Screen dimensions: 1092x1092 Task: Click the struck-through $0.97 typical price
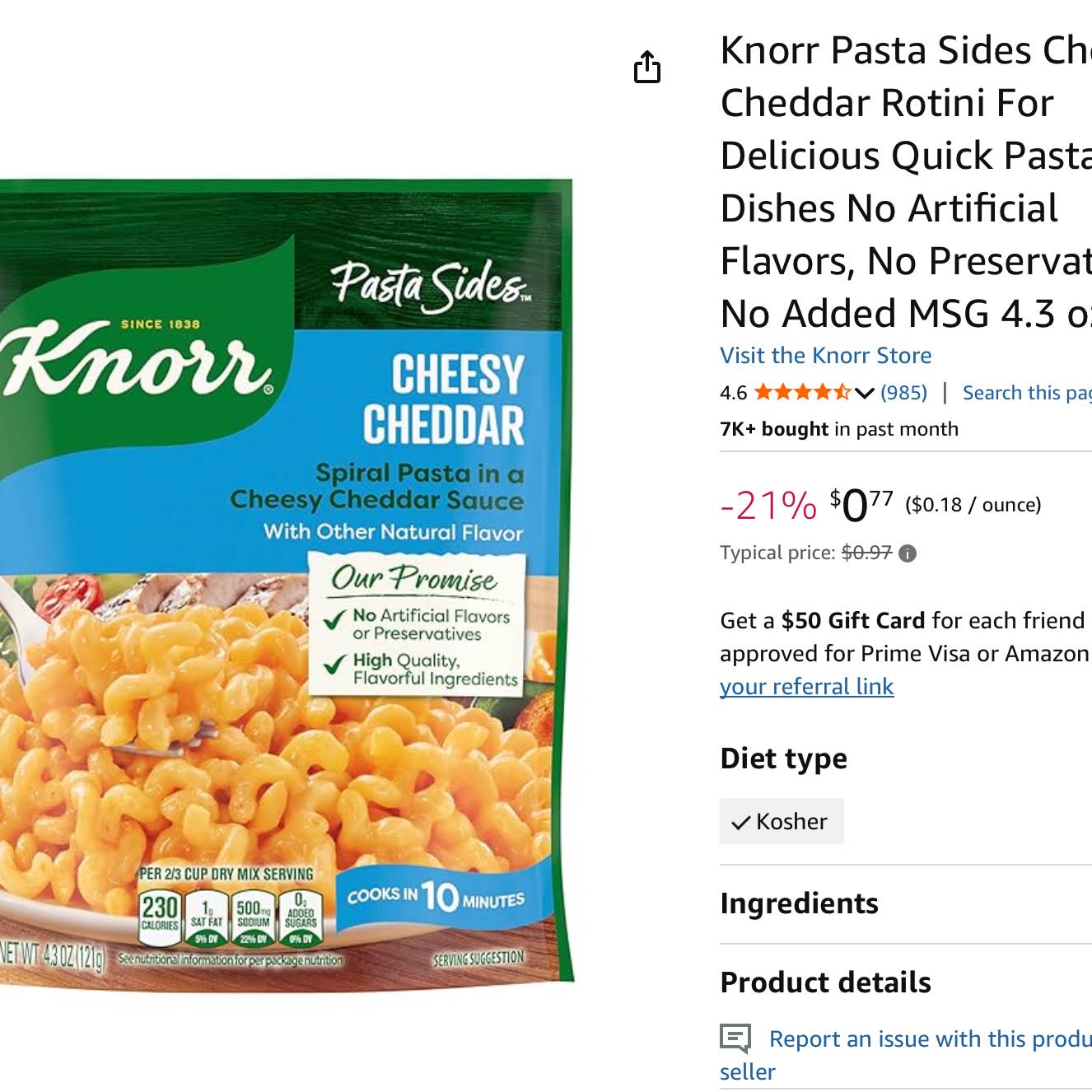pyautogui.click(x=866, y=553)
